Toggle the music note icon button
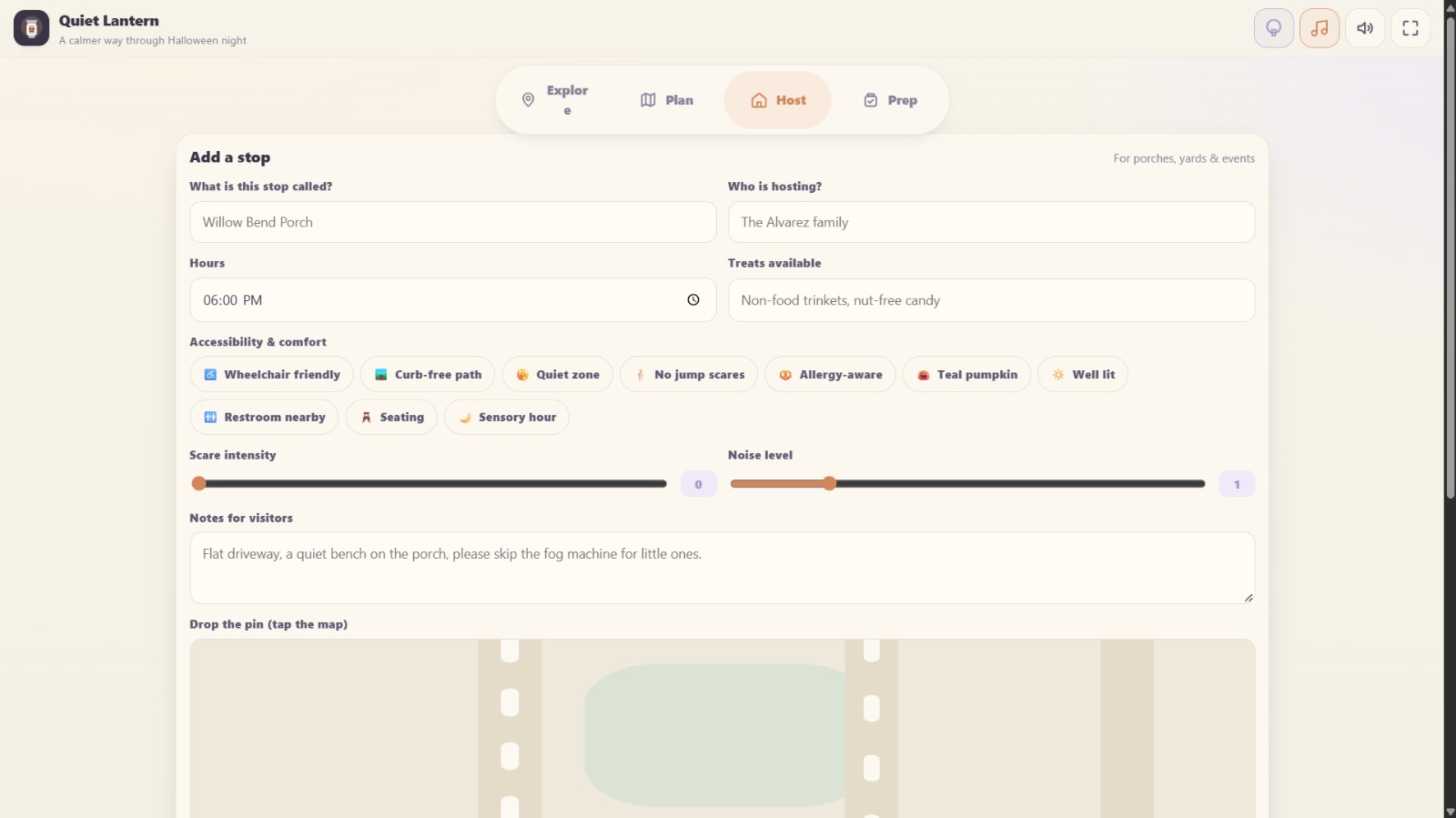Screen dimensions: 1456x818 (x=1319, y=28)
